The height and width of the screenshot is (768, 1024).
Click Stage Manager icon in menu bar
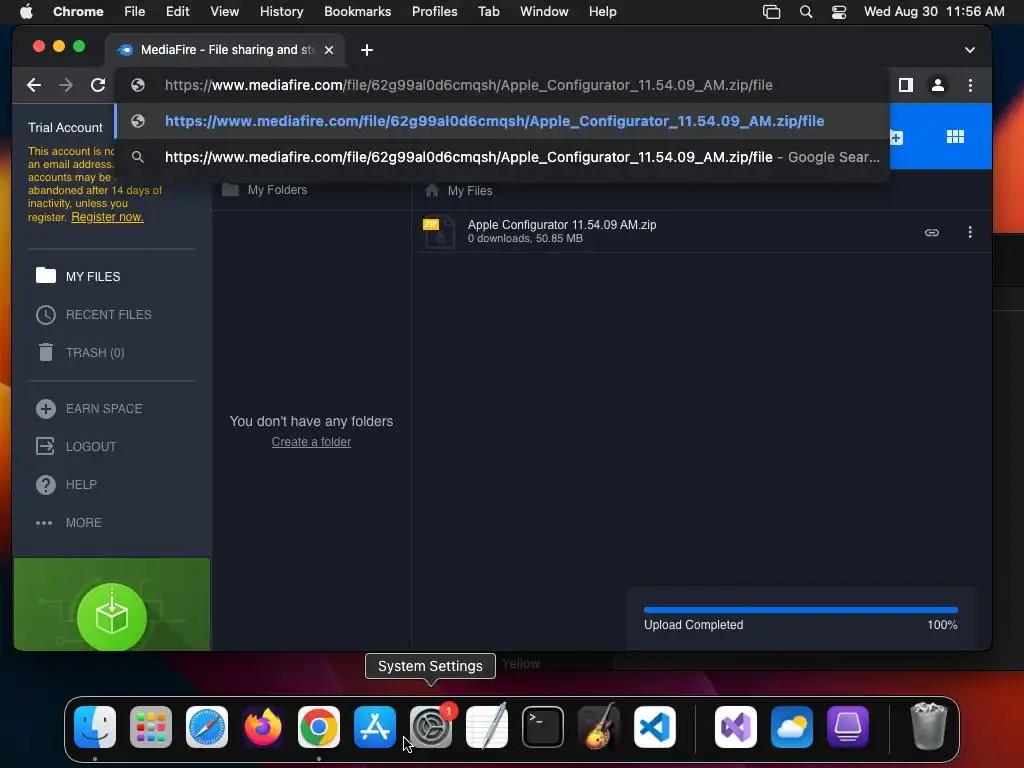pos(771,12)
